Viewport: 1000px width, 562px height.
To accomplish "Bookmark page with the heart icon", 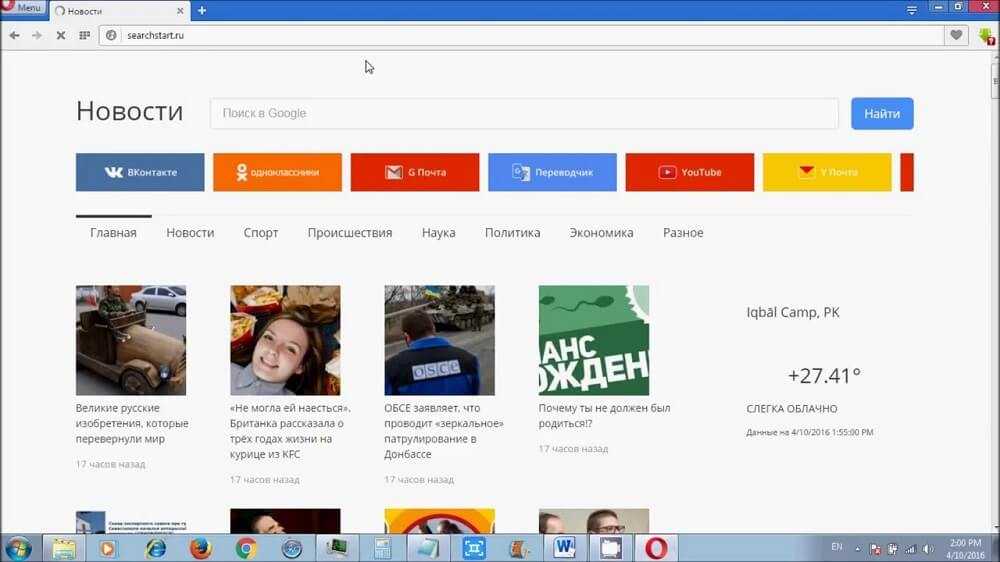I will (957, 35).
